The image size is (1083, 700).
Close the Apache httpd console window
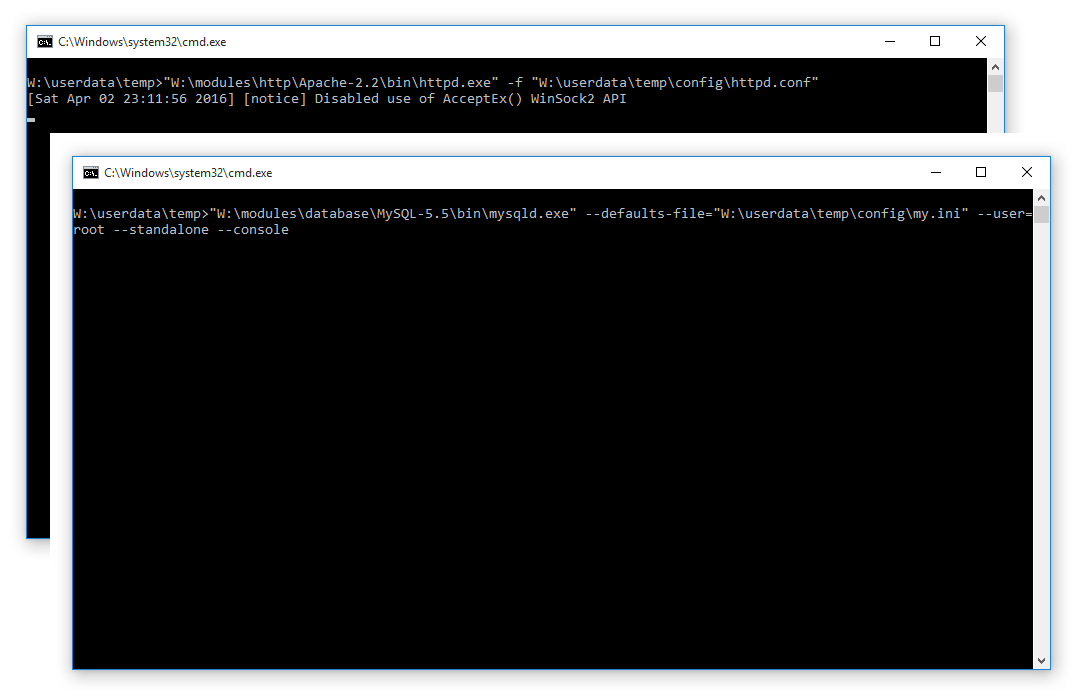[981, 42]
